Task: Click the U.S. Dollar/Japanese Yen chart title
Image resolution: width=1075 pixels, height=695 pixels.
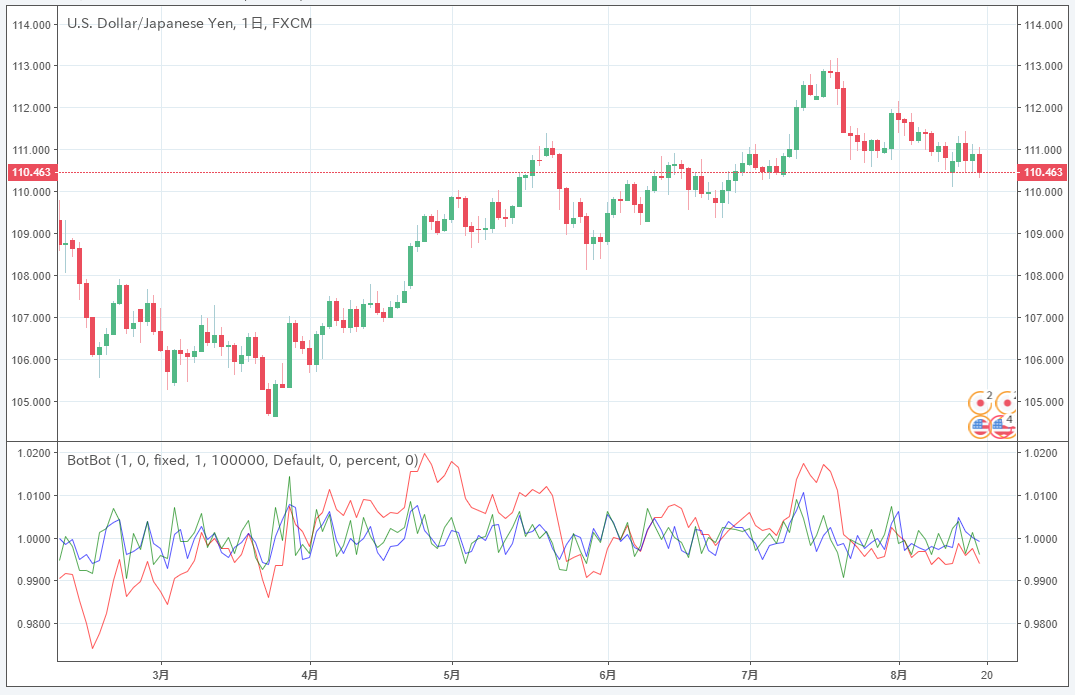Action: pos(189,23)
